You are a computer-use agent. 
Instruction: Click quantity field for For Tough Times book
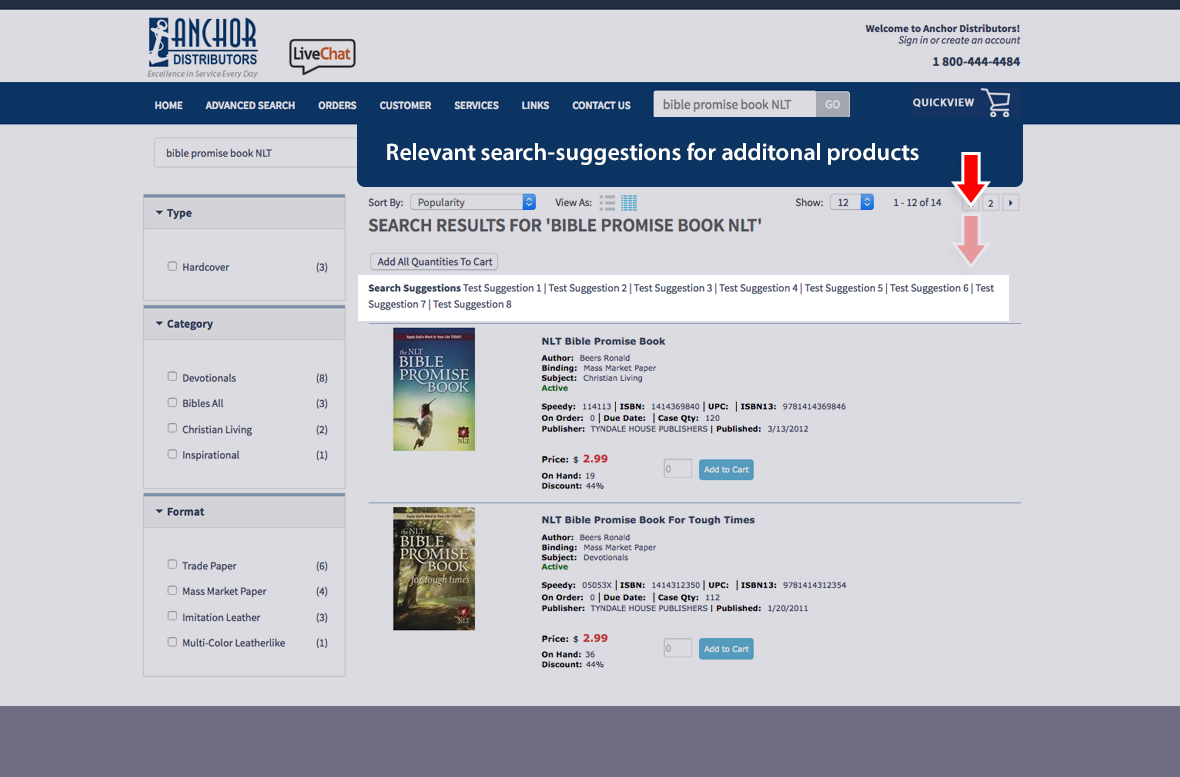click(x=677, y=648)
